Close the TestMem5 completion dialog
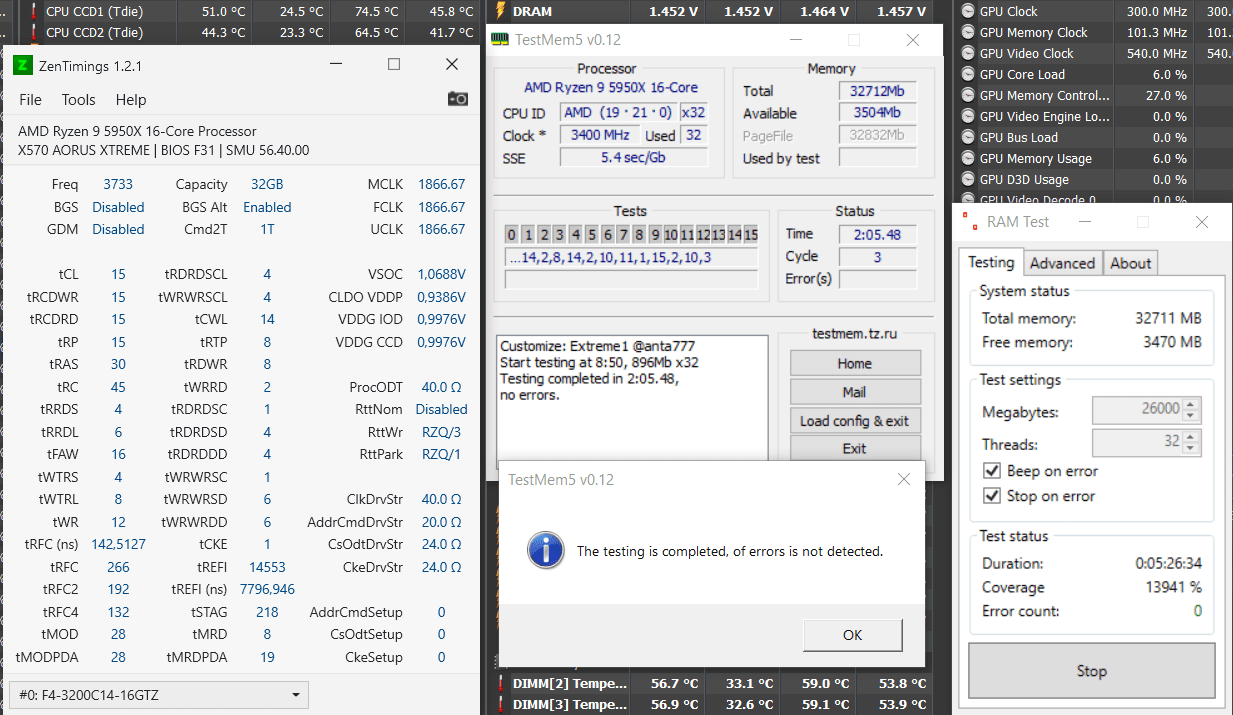Viewport: 1233px width, 715px height. point(904,480)
